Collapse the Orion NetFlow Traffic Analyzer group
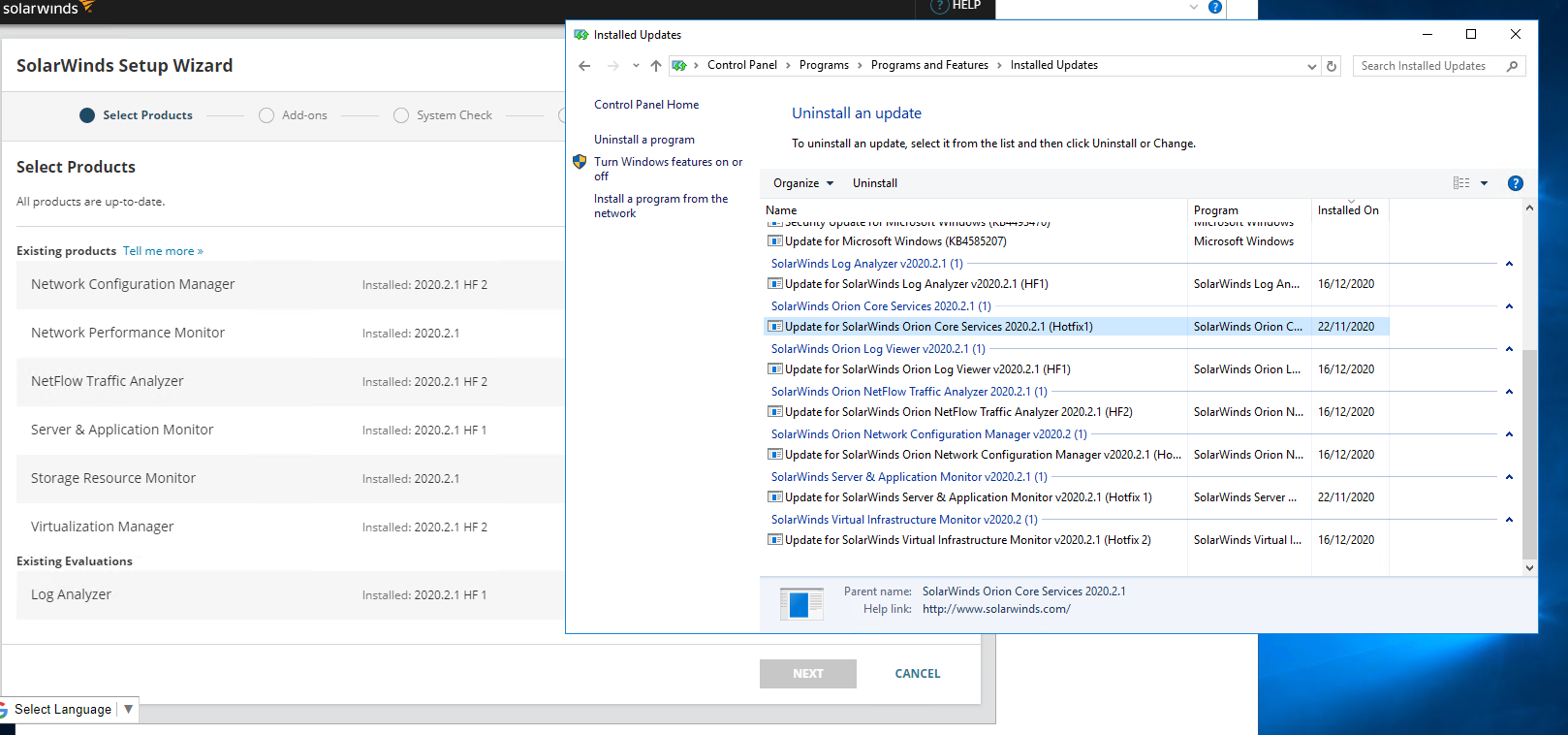The image size is (1568, 735). point(1509,392)
